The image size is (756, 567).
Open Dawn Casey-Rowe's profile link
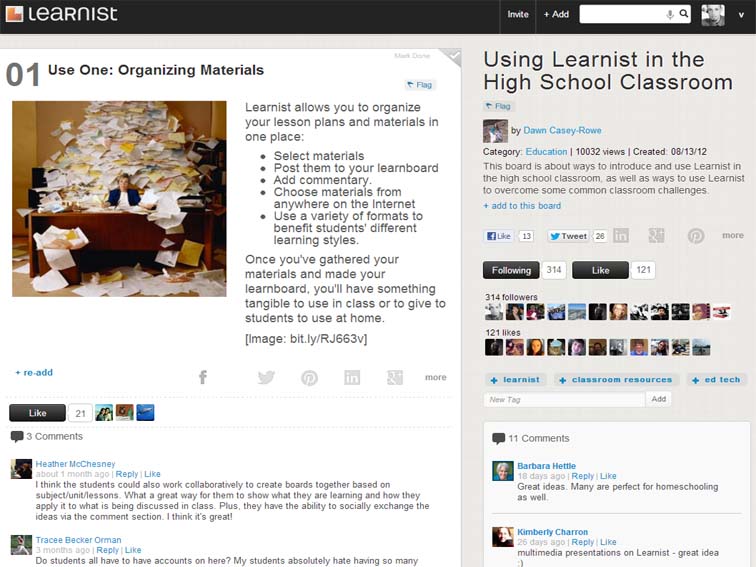(562, 131)
